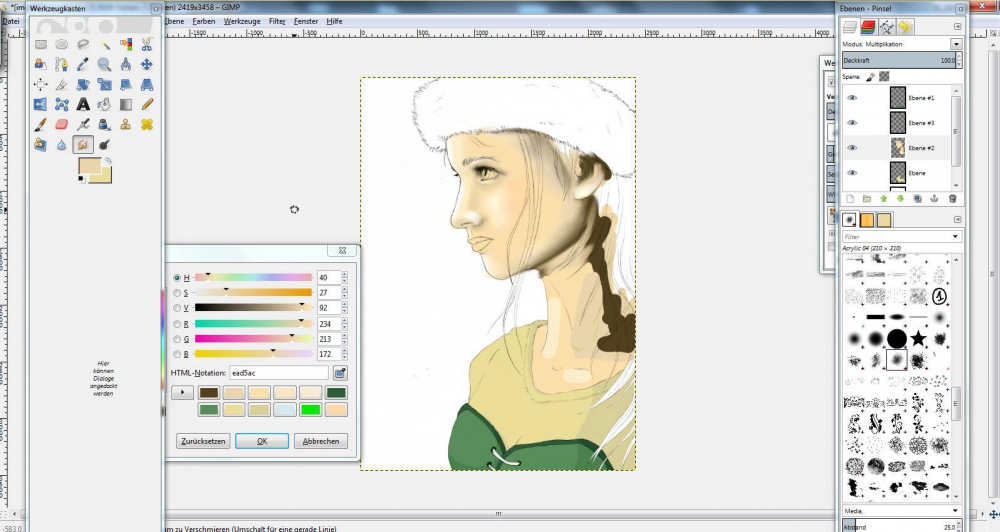Select the Zoom magnifier tool
The height and width of the screenshot is (532, 1000).
click(x=105, y=64)
